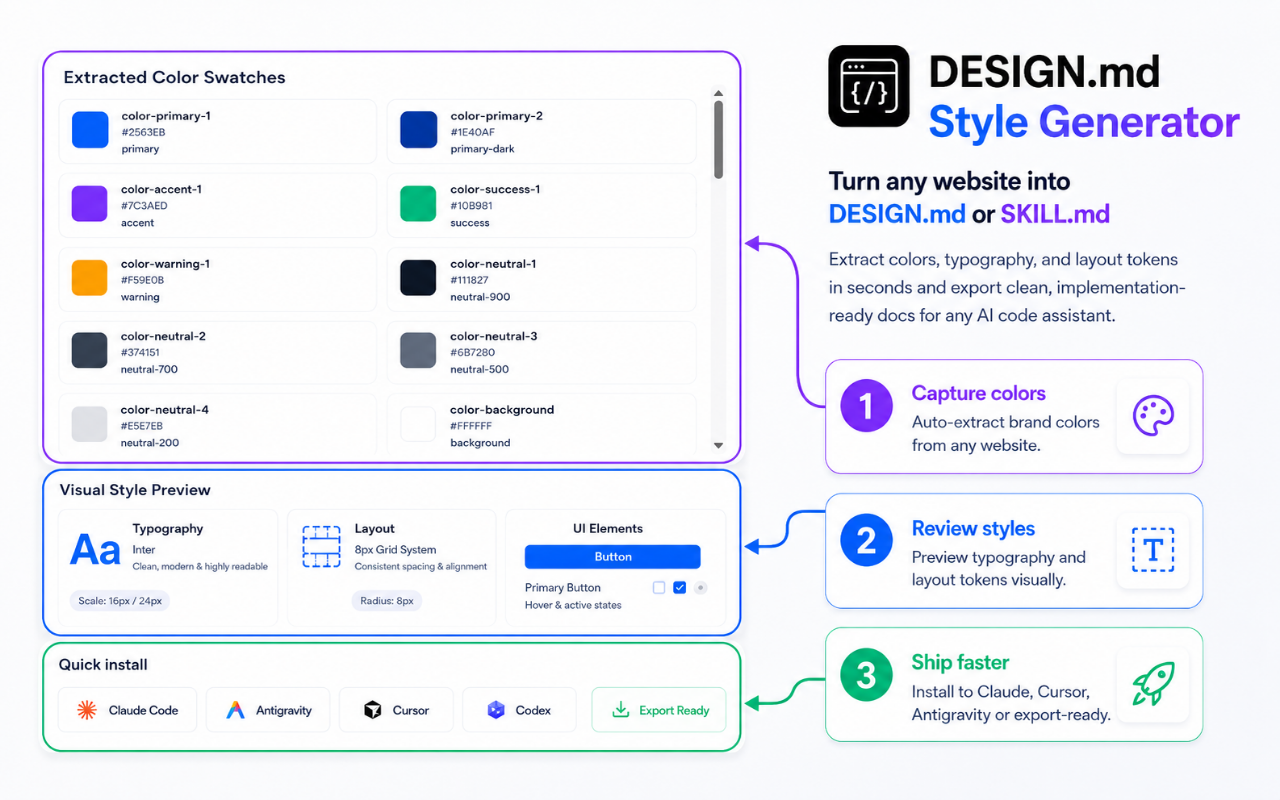Click the Claude Code starburst icon
The image size is (1280, 800).
coord(87,710)
